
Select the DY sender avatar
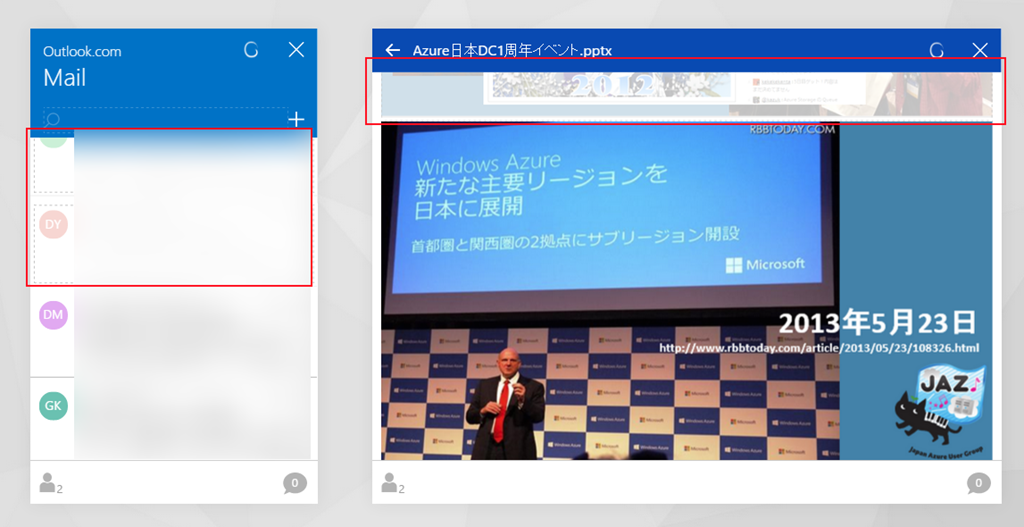(x=54, y=225)
